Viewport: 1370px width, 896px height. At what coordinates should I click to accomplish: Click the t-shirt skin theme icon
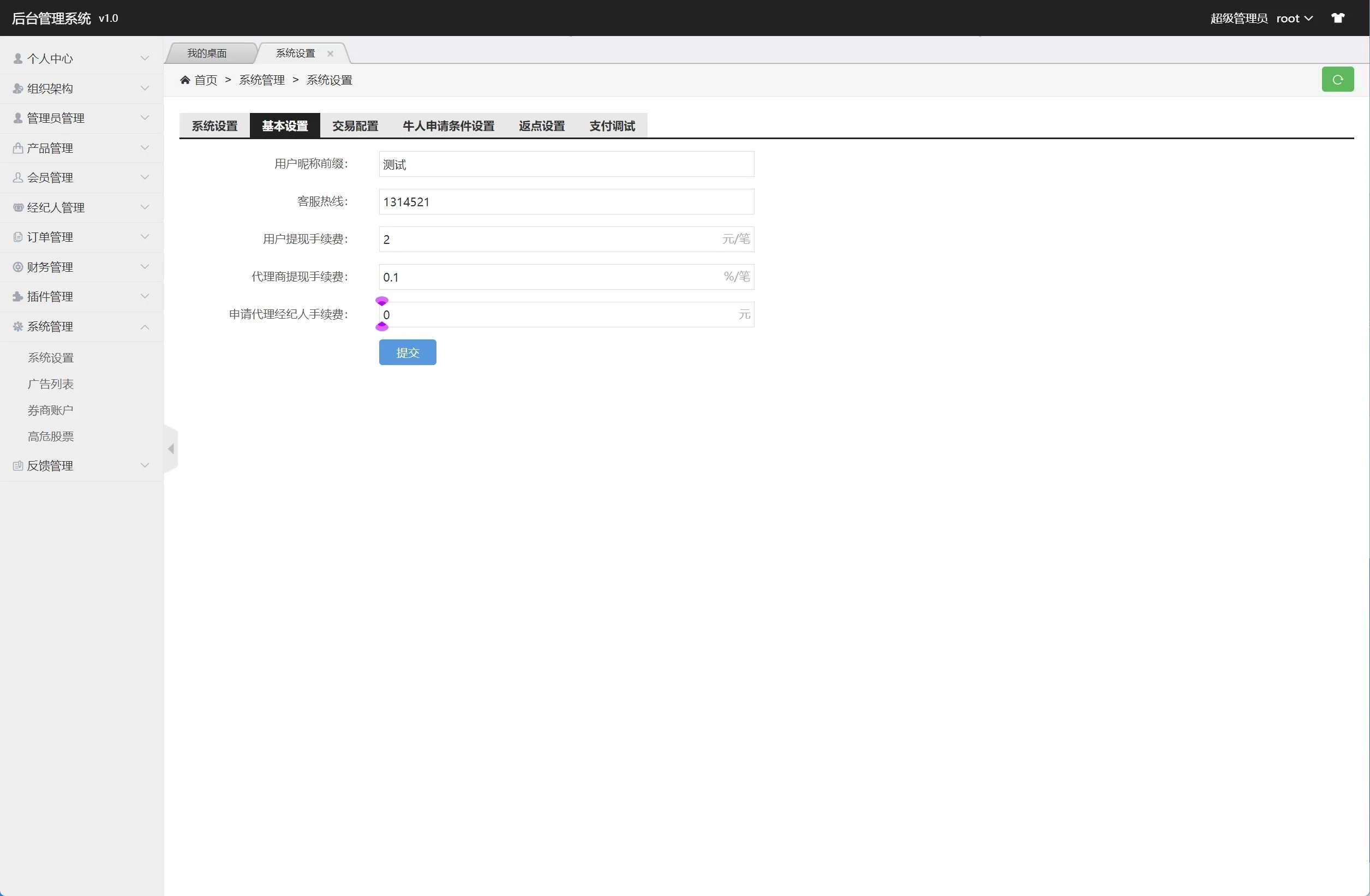coord(1338,18)
